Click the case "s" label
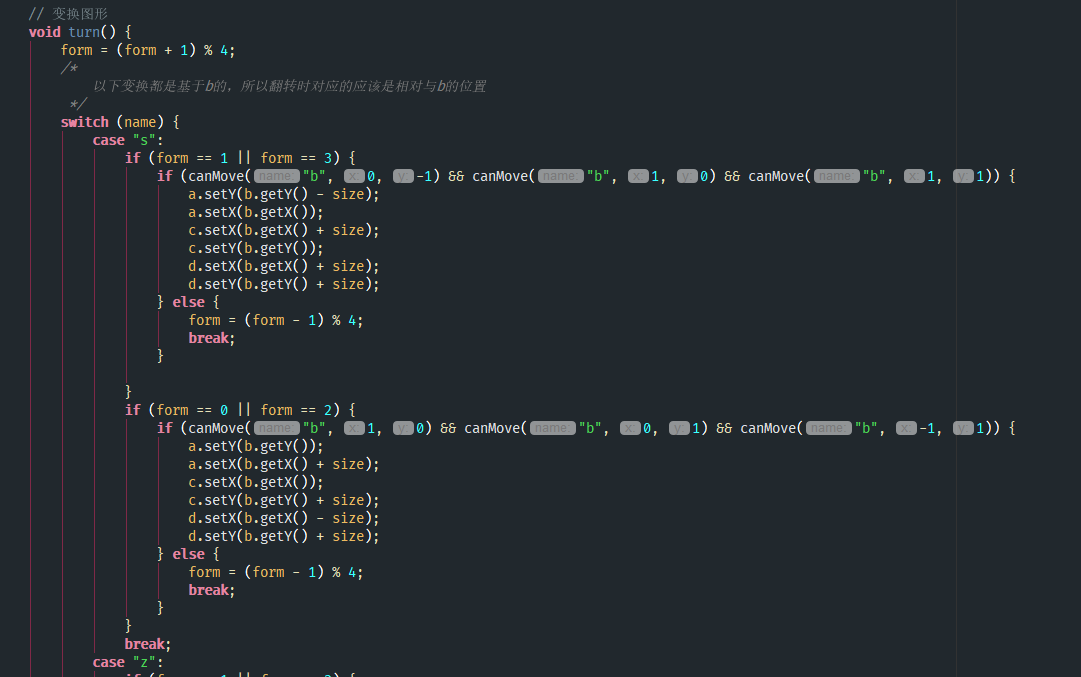Screen dimensions: 1081x677 point(128,140)
